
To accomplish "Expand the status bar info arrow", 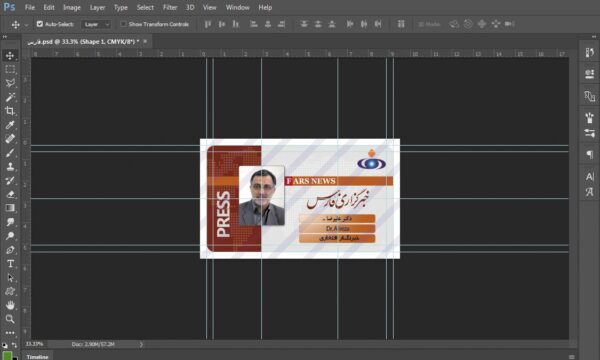I will [141, 344].
